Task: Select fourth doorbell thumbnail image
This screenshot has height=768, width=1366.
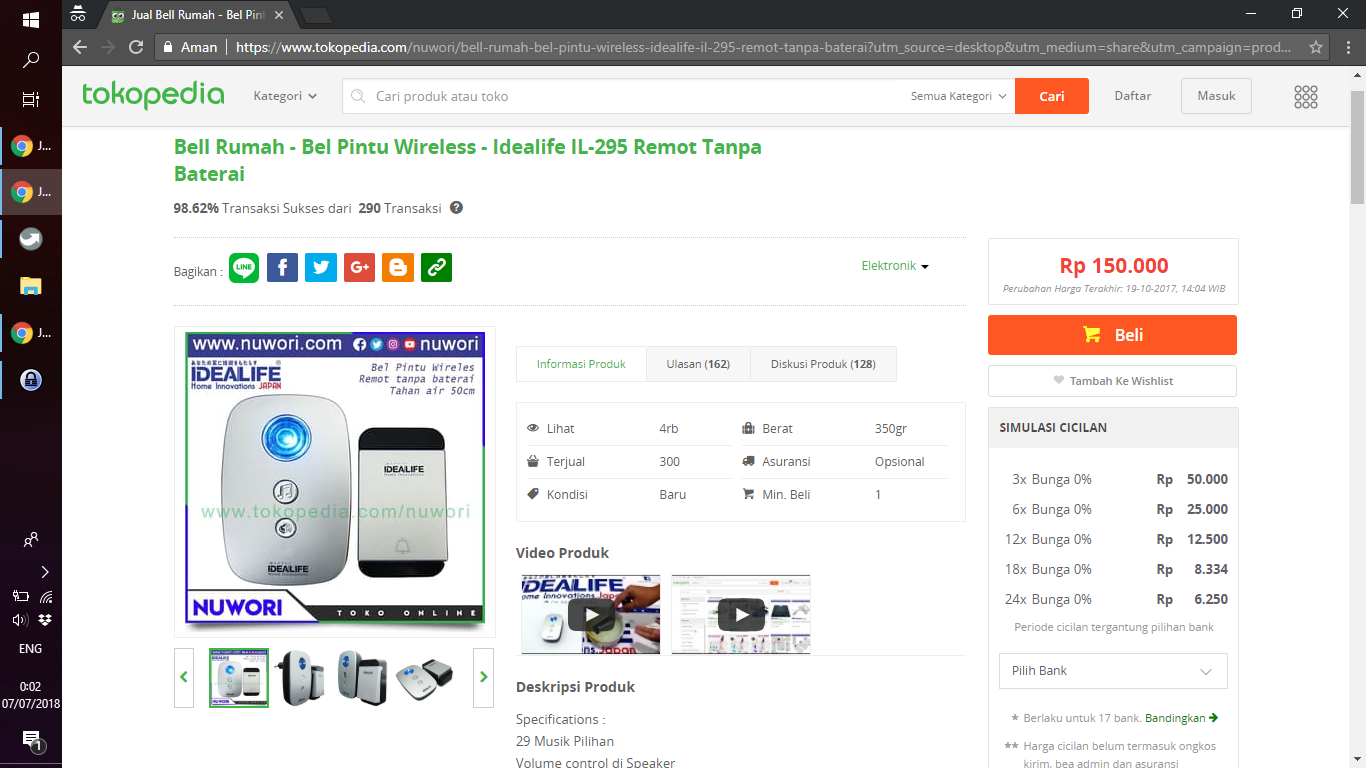Action: coord(424,677)
